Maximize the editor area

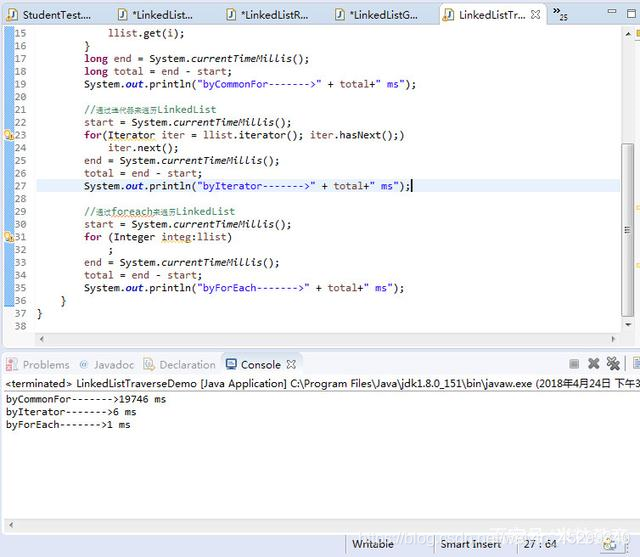(x=631, y=13)
